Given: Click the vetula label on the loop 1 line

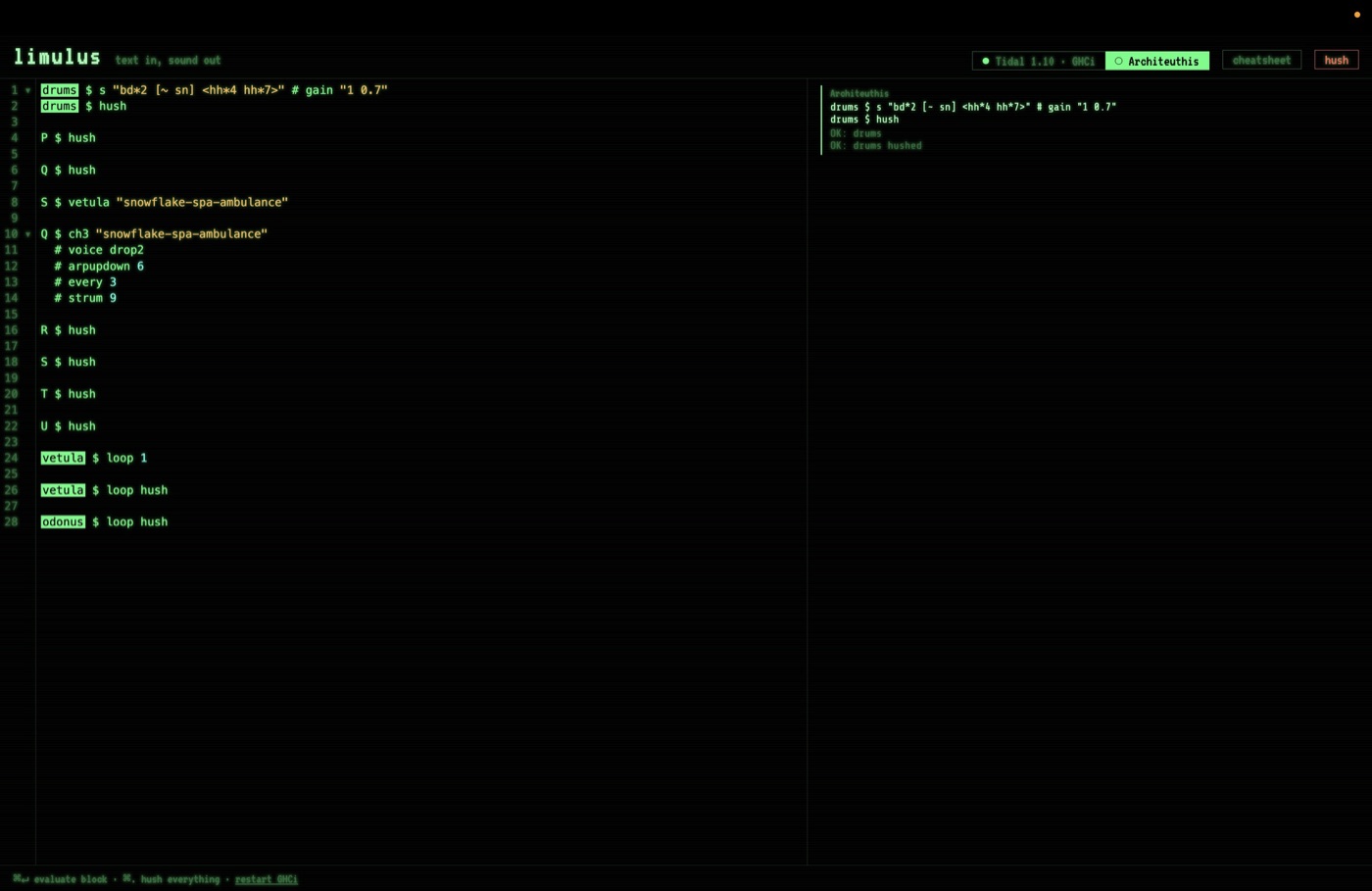Looking at the screenshot, I should click(63, 458).
